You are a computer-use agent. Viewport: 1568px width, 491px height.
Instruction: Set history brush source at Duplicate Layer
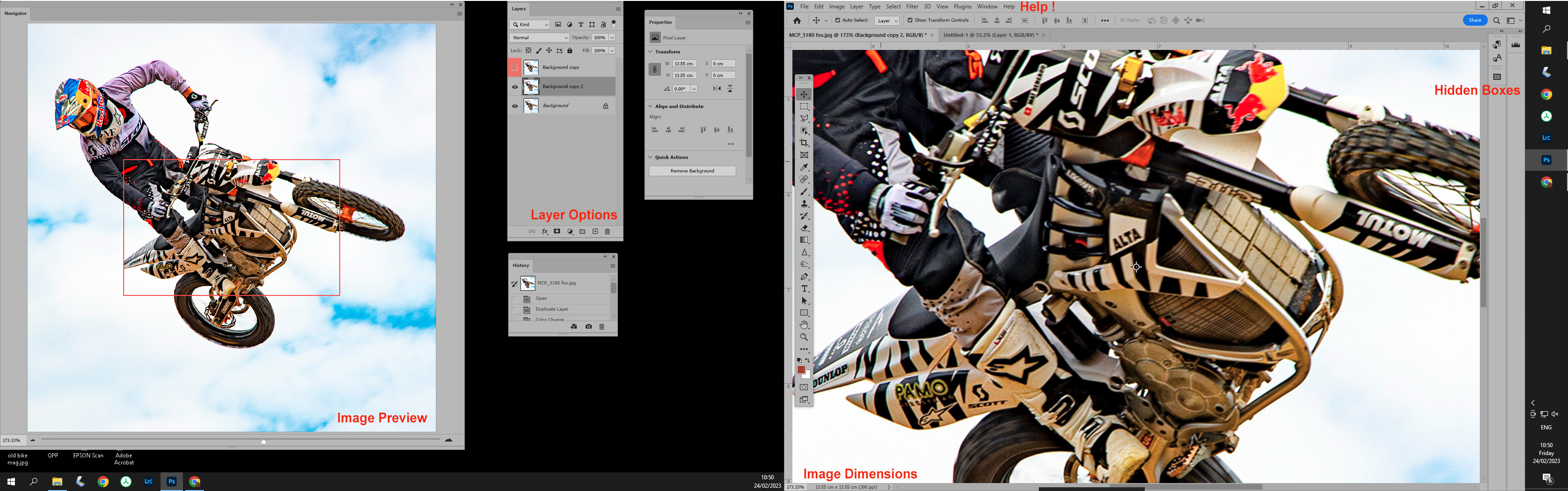pyautogui.click(x=514, y=310)
